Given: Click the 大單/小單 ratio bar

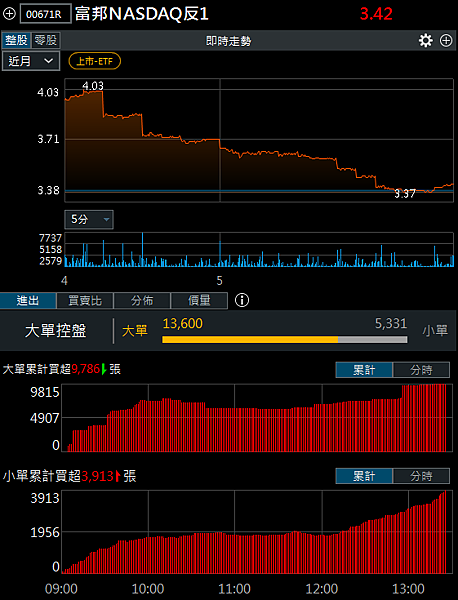Looking at the screenshot, I should [x=285, y=339].
